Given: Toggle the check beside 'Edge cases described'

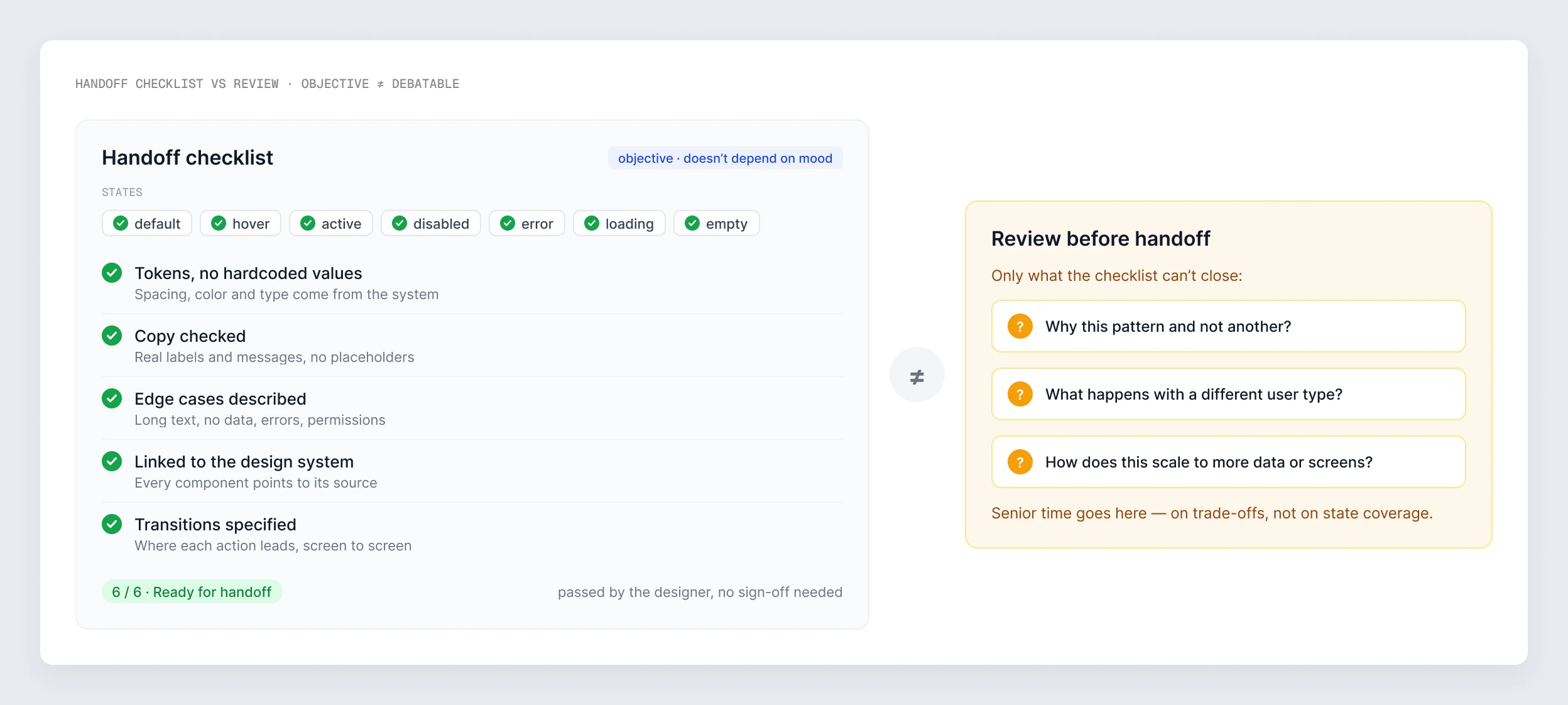Looking at the screenshot, I should [112, 398].
